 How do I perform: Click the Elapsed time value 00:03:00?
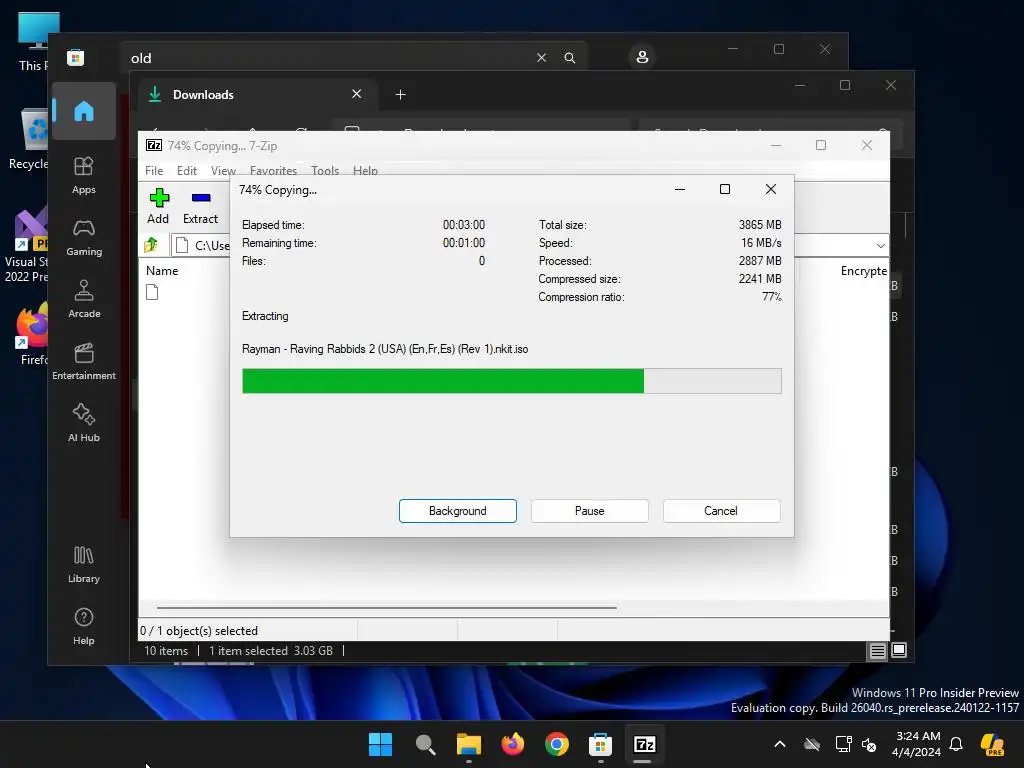tap(464, 225)
